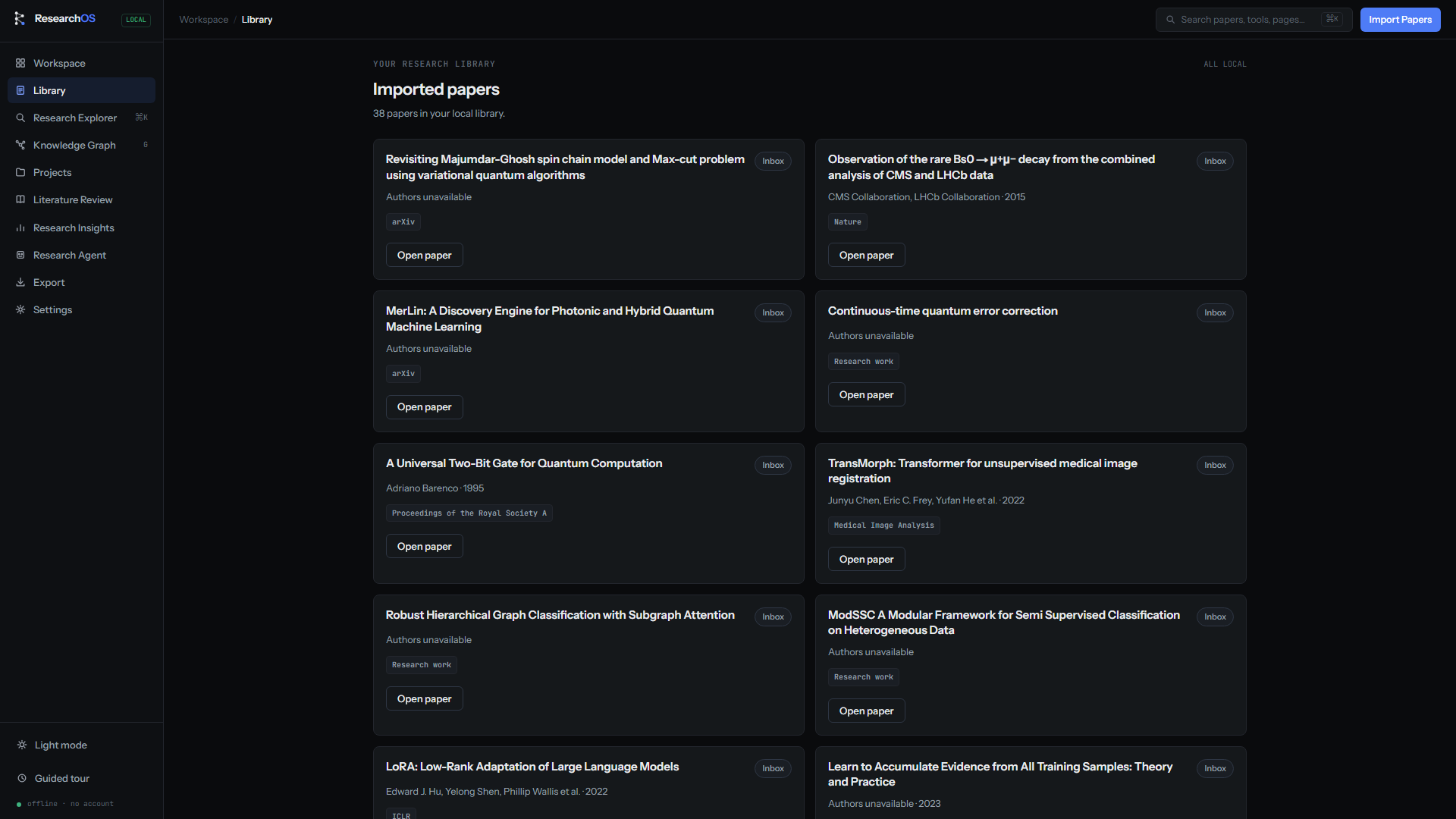Click the Import Papers button
1456x819 pixels.
[1400, 20]
